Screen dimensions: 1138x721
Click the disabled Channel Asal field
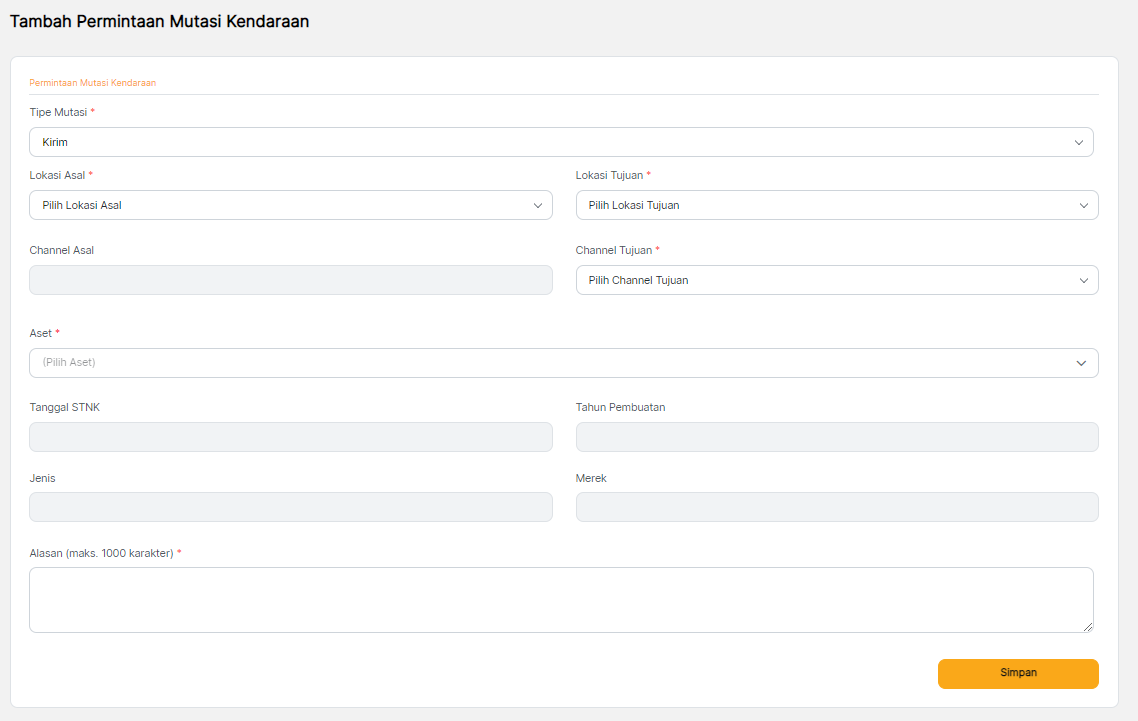click(x=290, y=281)
